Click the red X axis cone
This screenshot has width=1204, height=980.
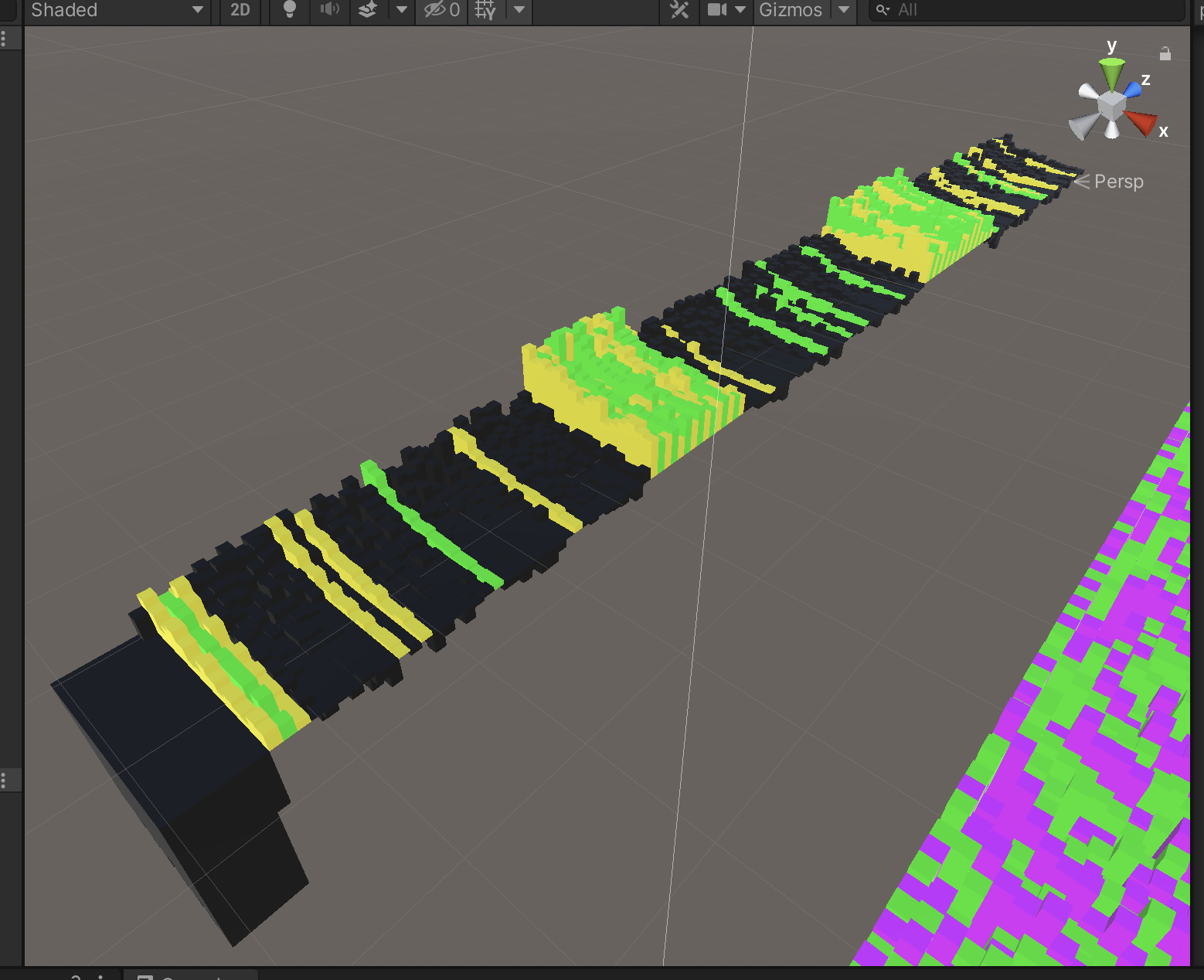1140,121
